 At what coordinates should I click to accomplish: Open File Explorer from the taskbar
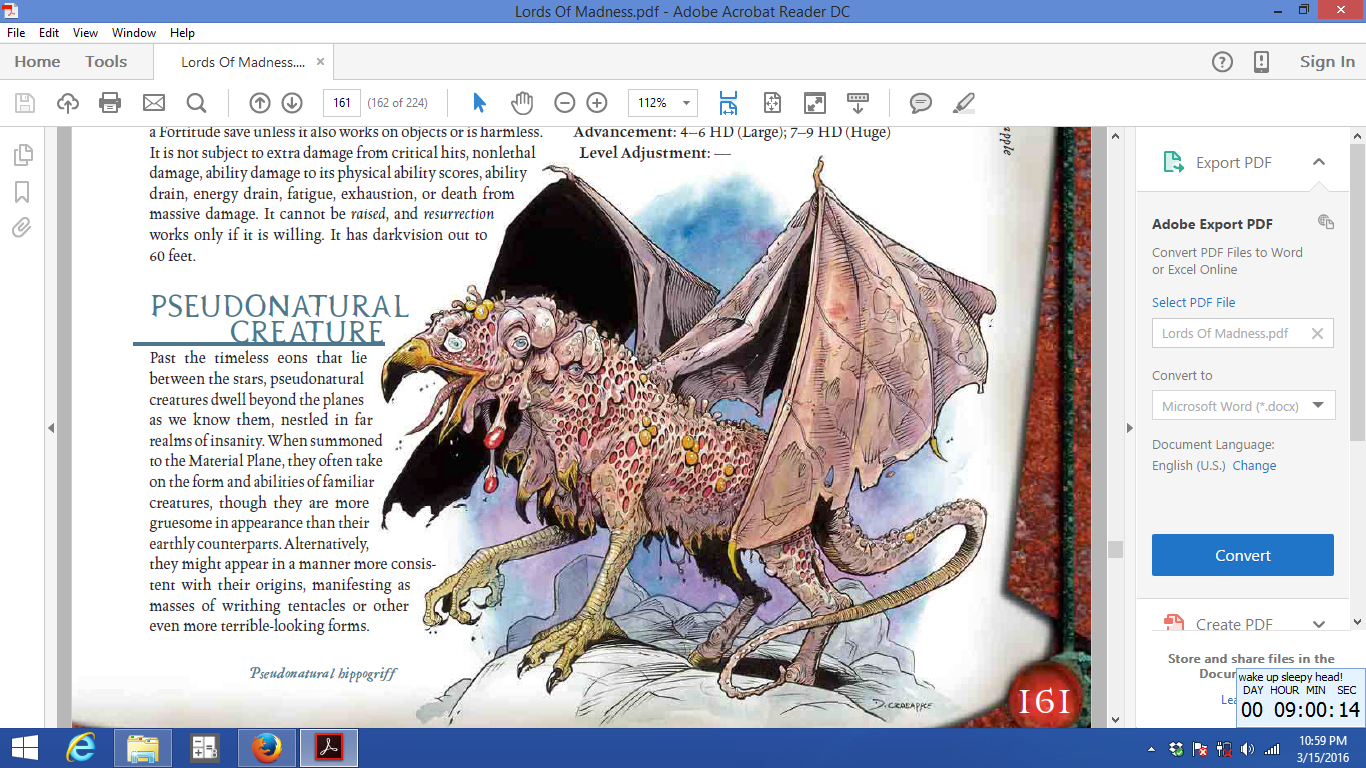tap(143, 748)
